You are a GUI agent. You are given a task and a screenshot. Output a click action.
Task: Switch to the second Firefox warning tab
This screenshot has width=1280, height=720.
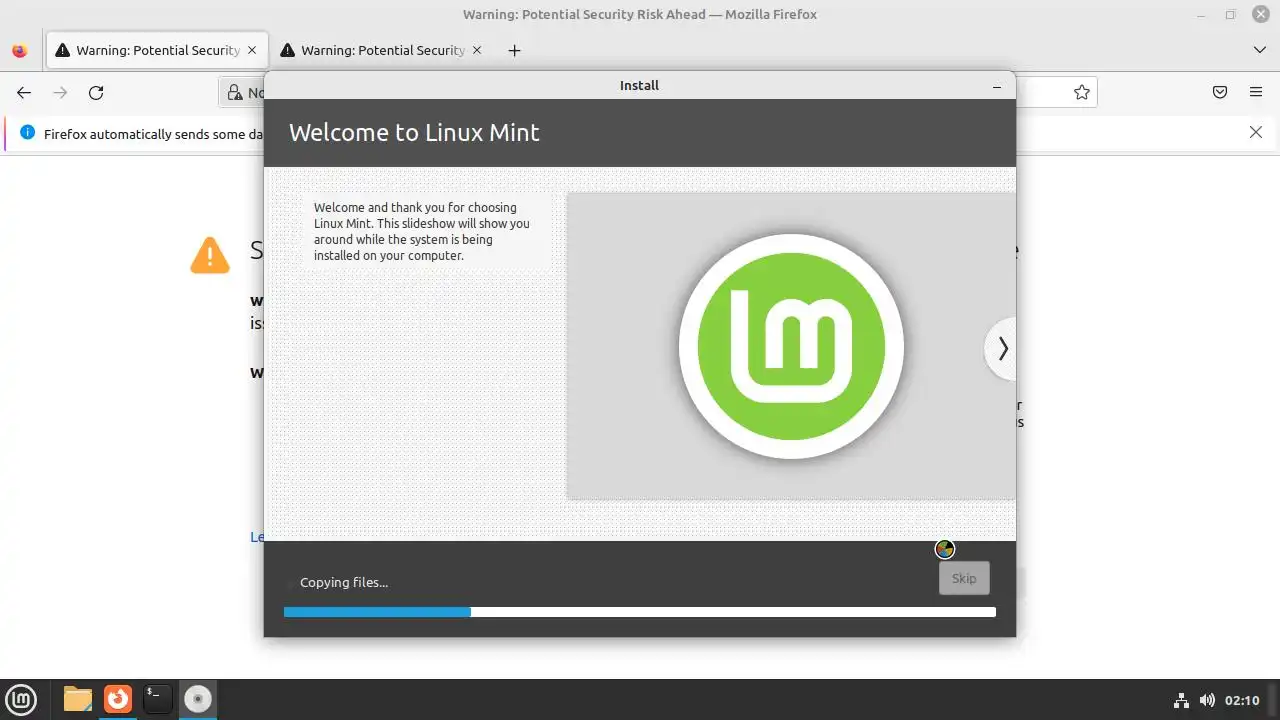click(381, 50)
